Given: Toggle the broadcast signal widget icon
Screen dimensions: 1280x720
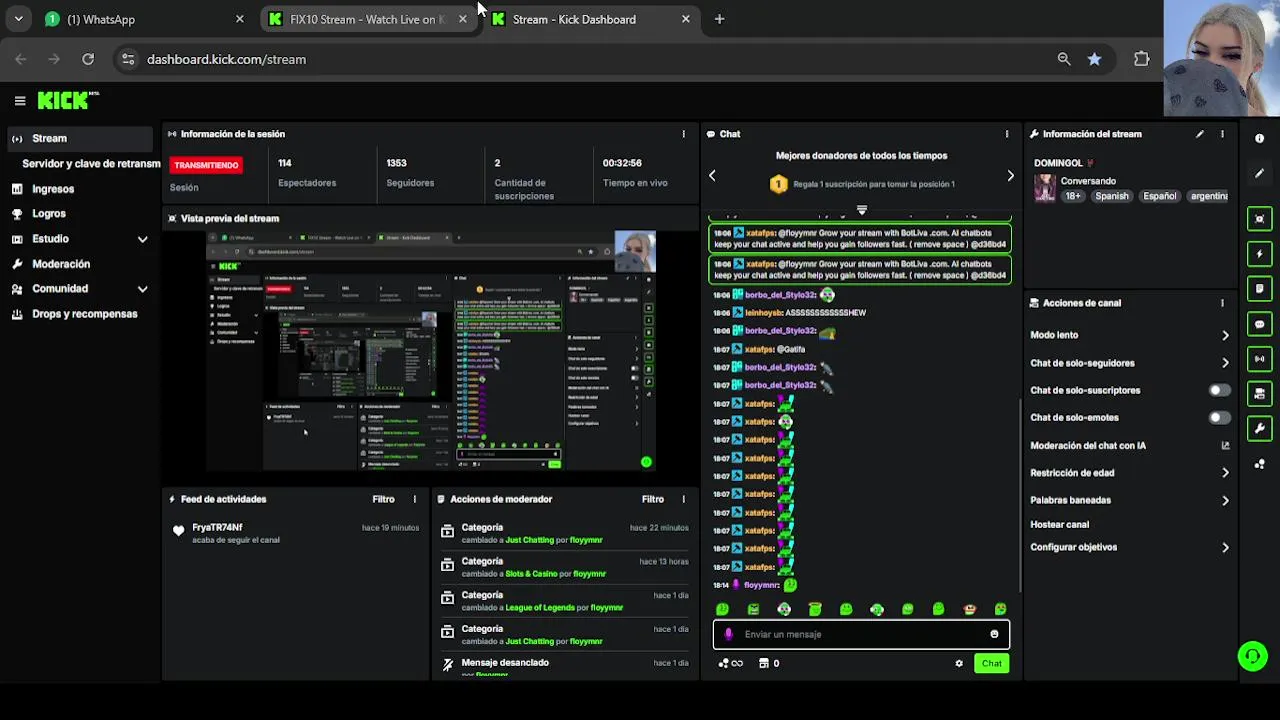Looking at the screenshot, I should click(1259, 359).
